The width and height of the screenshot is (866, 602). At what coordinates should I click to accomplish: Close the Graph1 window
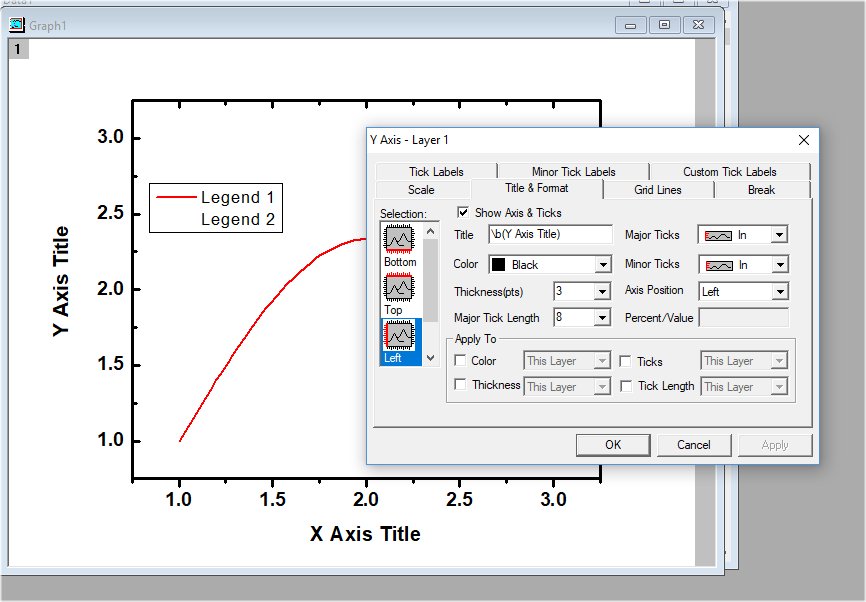(699, 25)
